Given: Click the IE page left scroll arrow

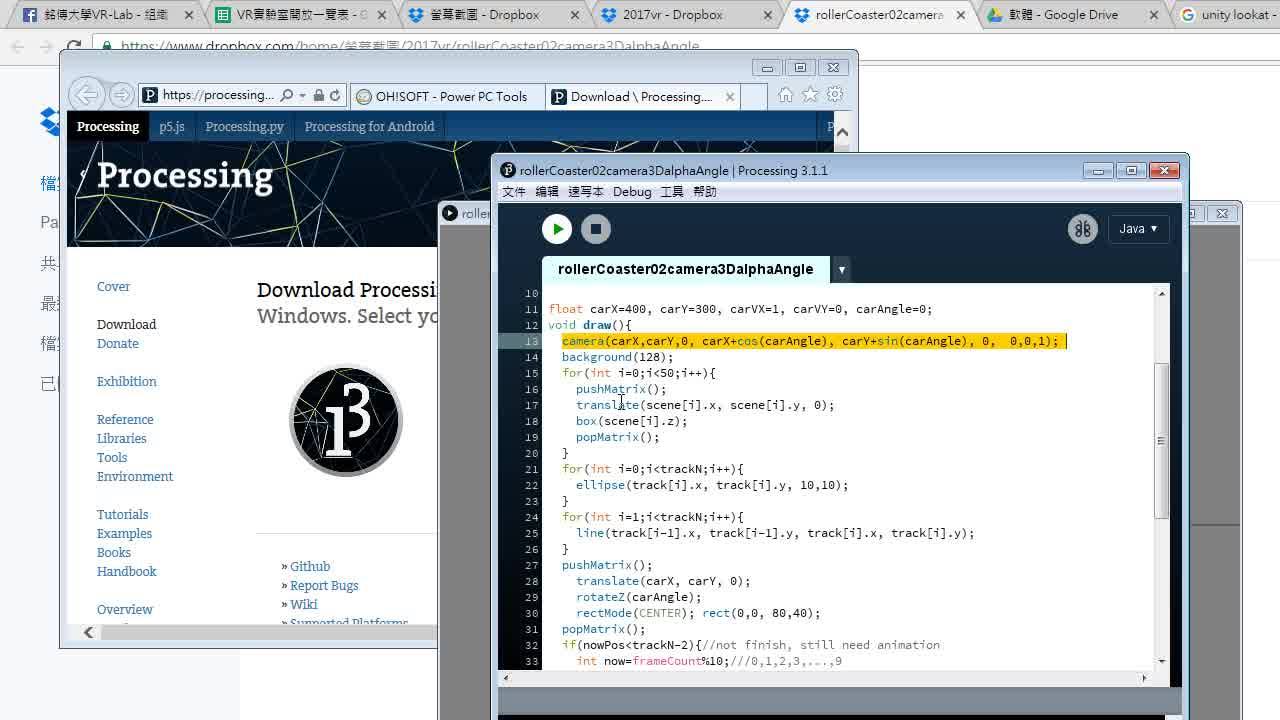Looking at the screenshot, I should tap(89, 632).
